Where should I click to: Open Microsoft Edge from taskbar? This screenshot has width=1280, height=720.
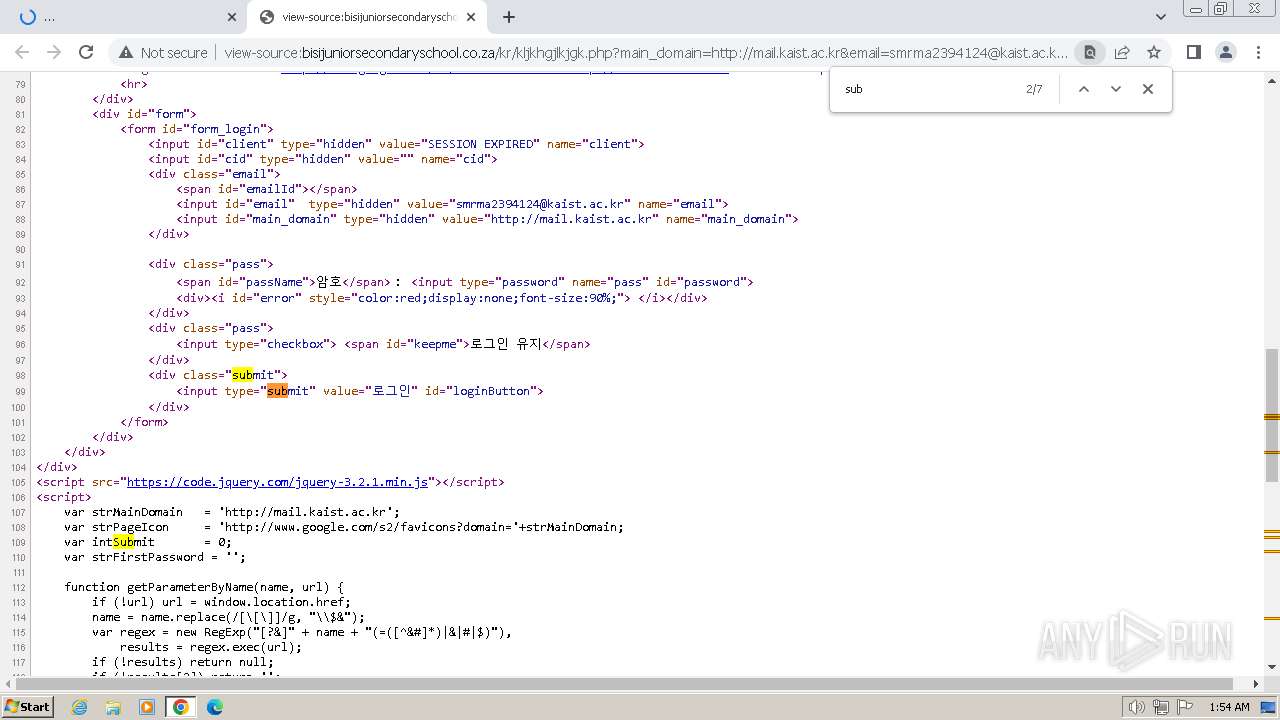215,707
